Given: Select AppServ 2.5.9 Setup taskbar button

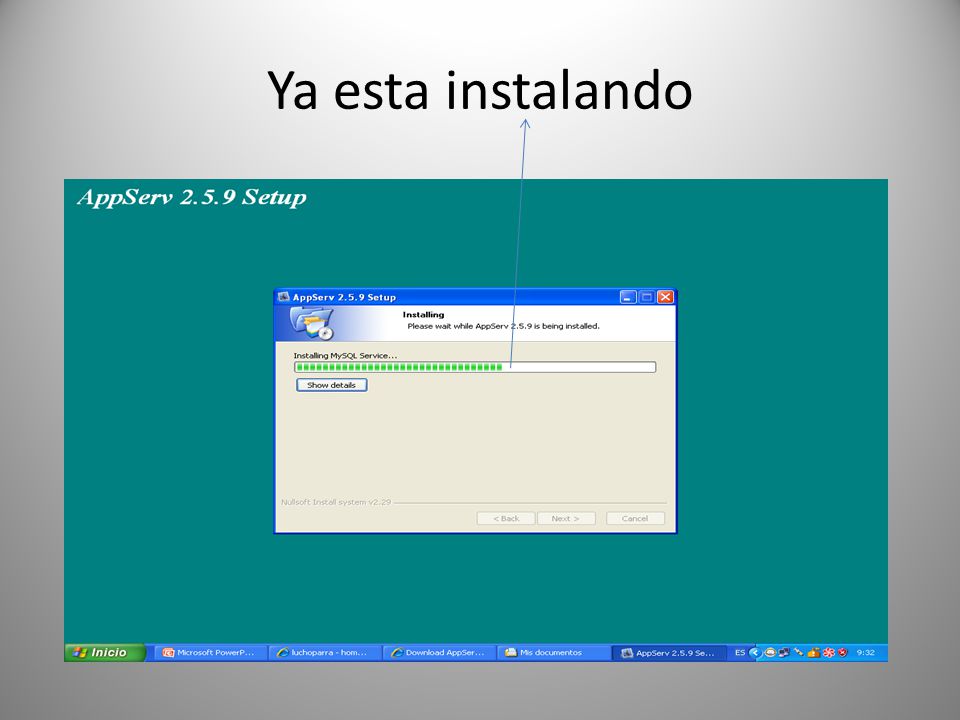Looking at the screenshot, I should click(x=669, y=653).
